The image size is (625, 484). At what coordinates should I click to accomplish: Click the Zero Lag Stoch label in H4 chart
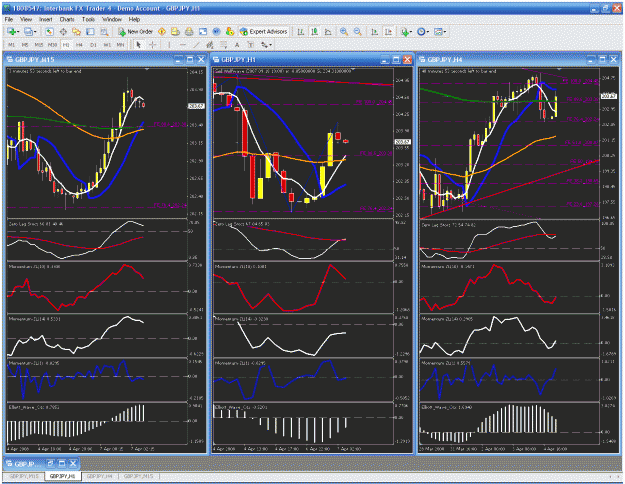(x=448, y=225)
